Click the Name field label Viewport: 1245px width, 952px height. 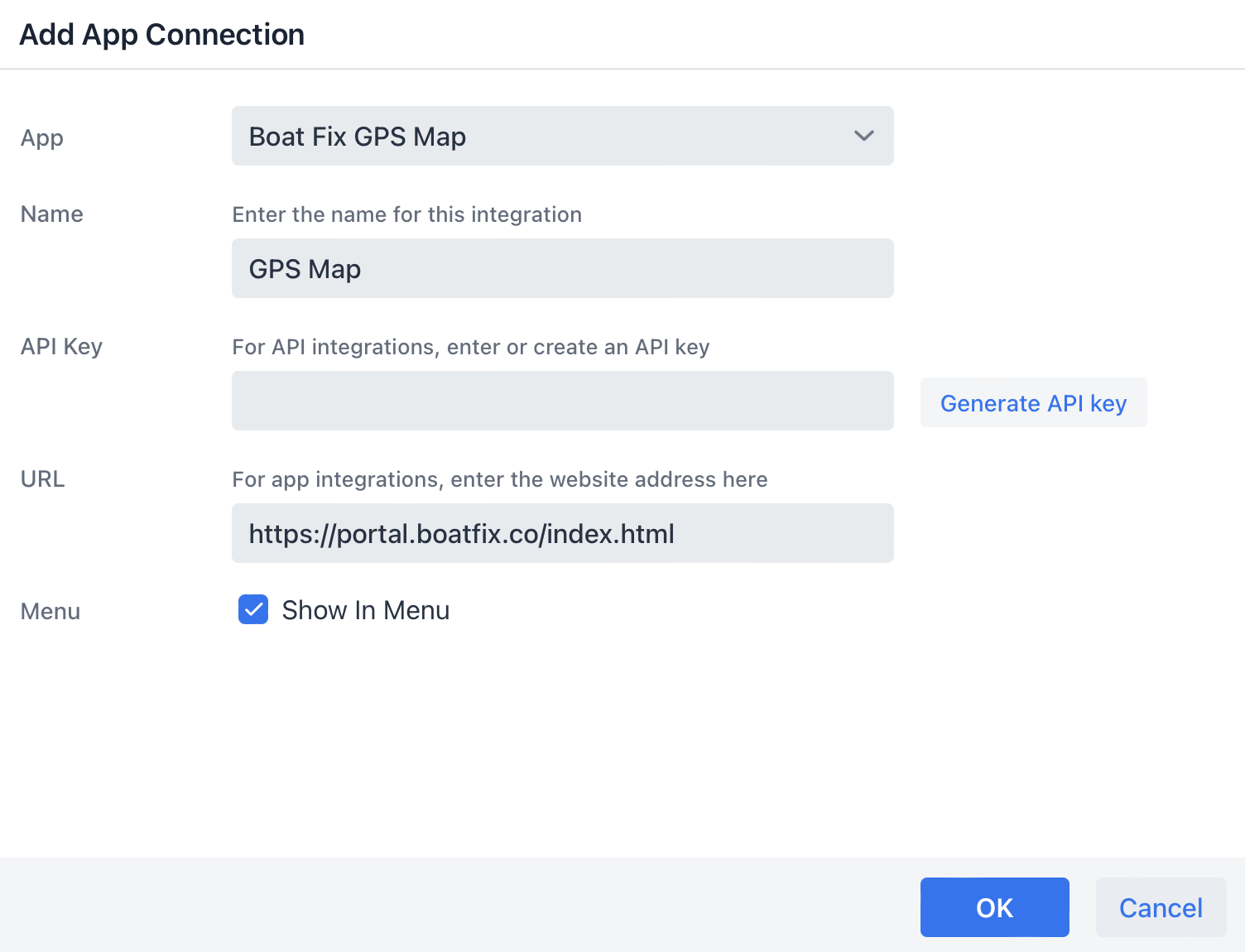coord(52,214)
